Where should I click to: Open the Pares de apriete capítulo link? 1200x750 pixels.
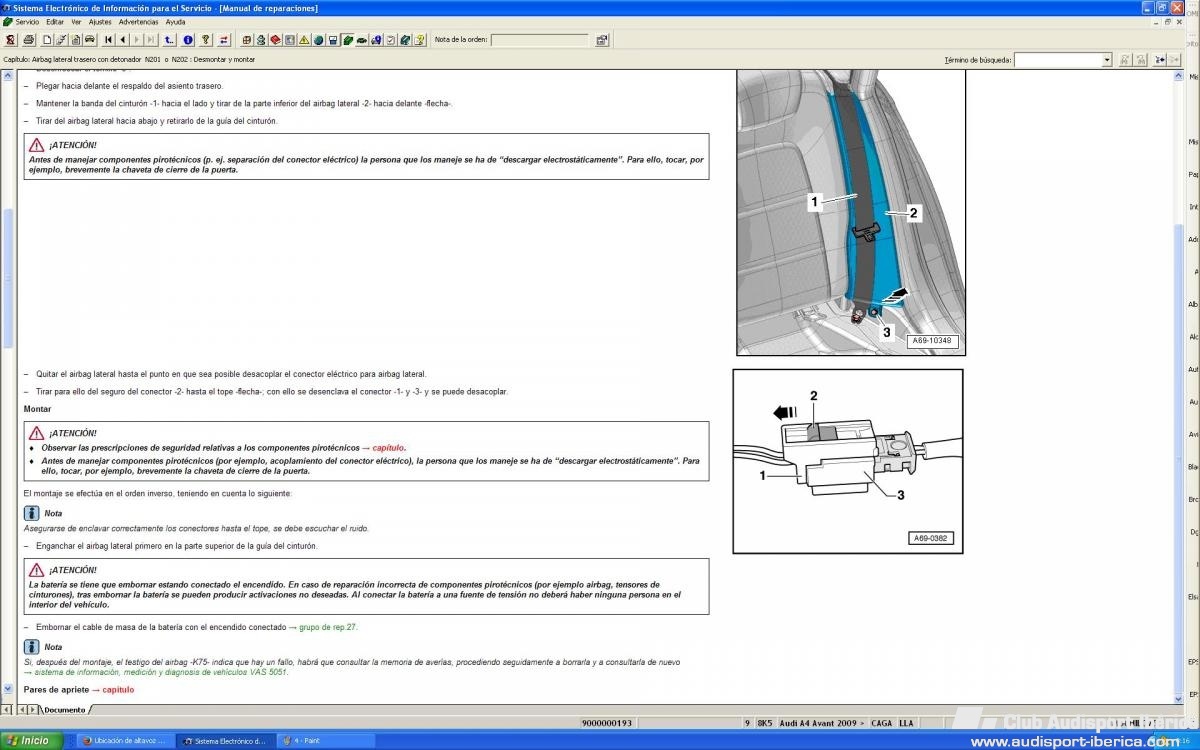point(117,690)
